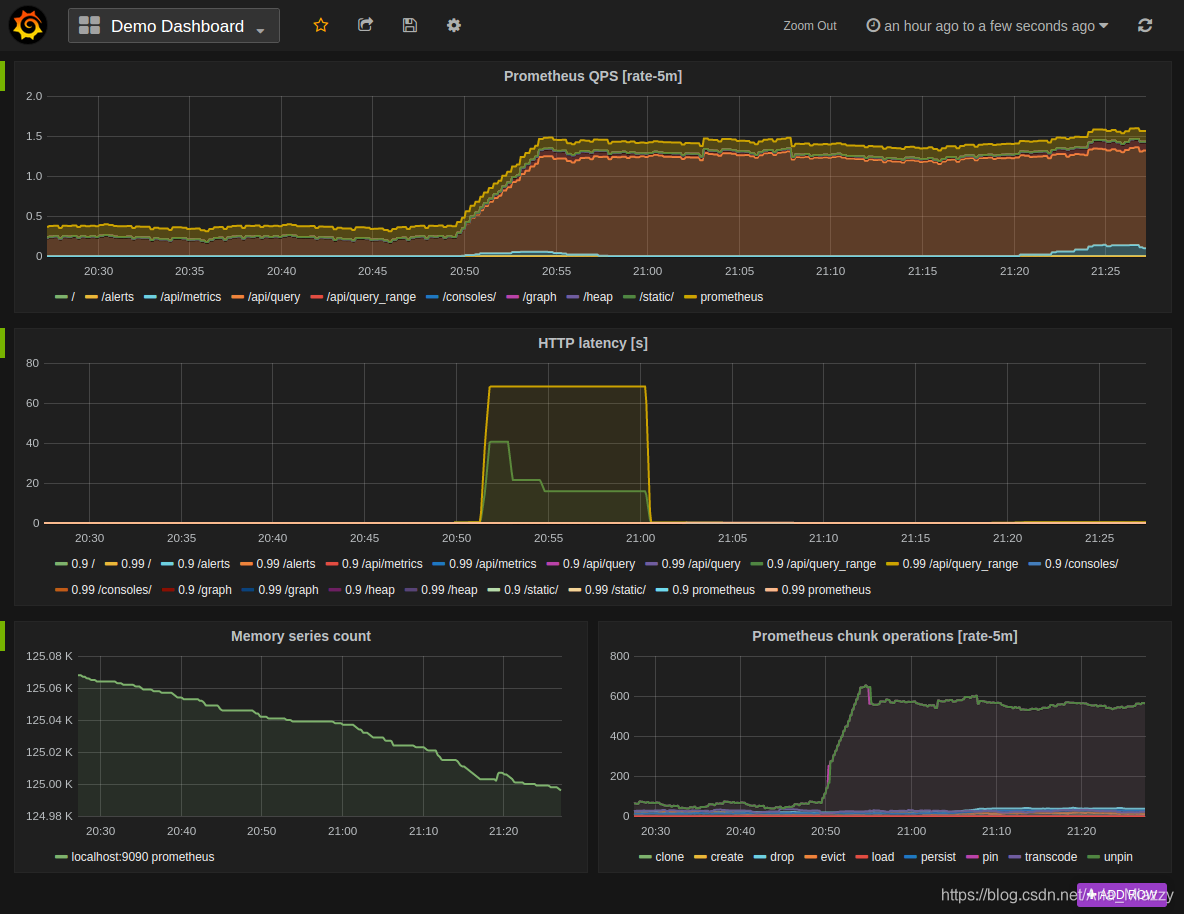Open the Grafana logo menu
This screenshot has width=1184, height=914.
click(28, 25)
